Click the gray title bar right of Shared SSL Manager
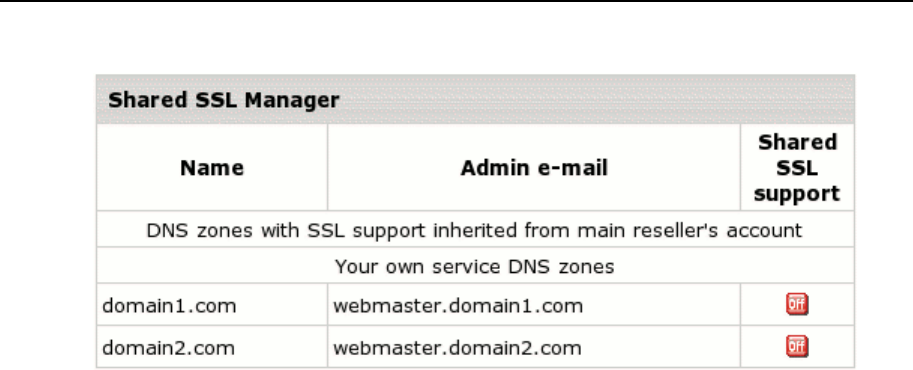This screenshot has width=913, height=370. click(x=594, y=99)
